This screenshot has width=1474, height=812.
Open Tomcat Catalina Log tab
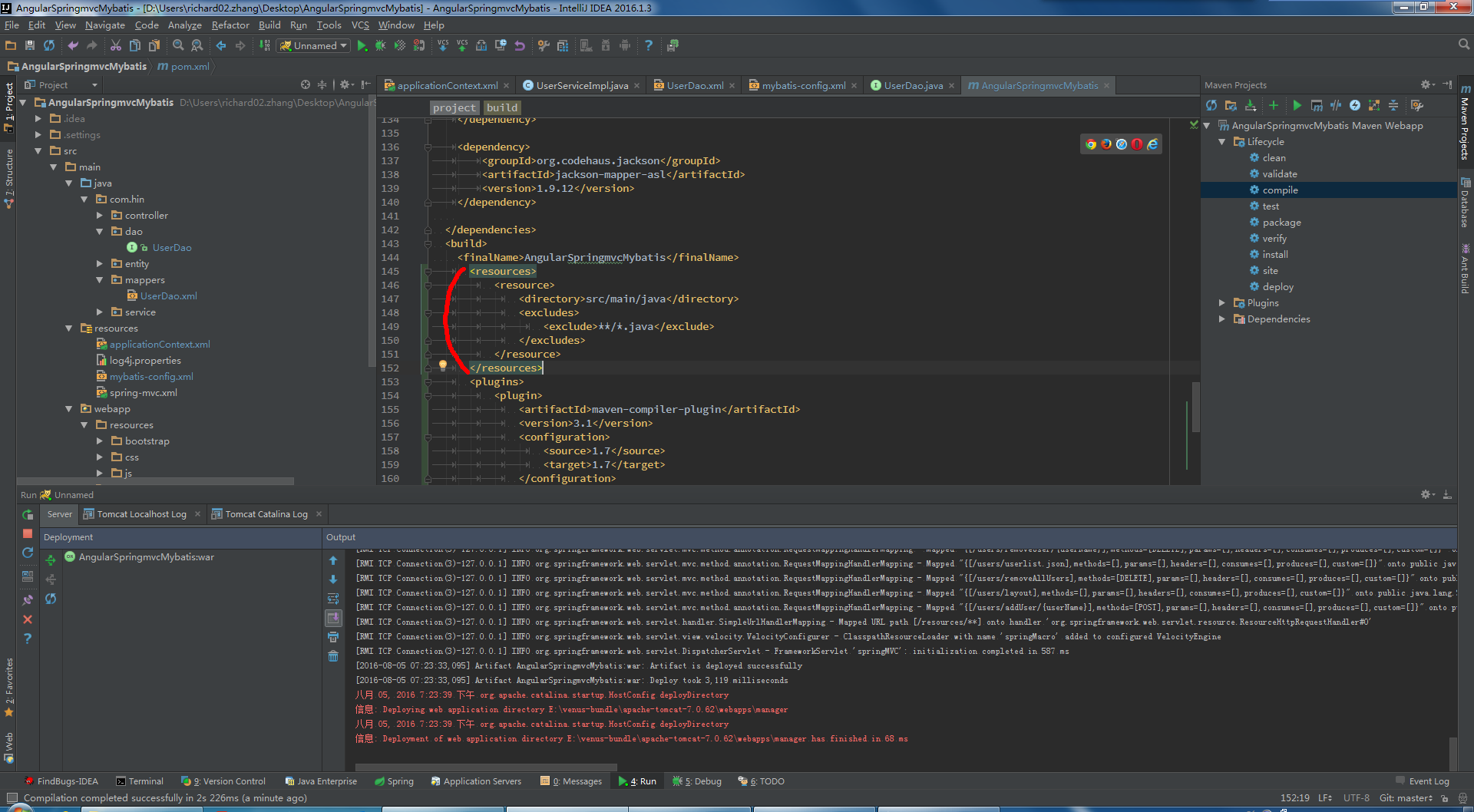click(x=266, y=514)
